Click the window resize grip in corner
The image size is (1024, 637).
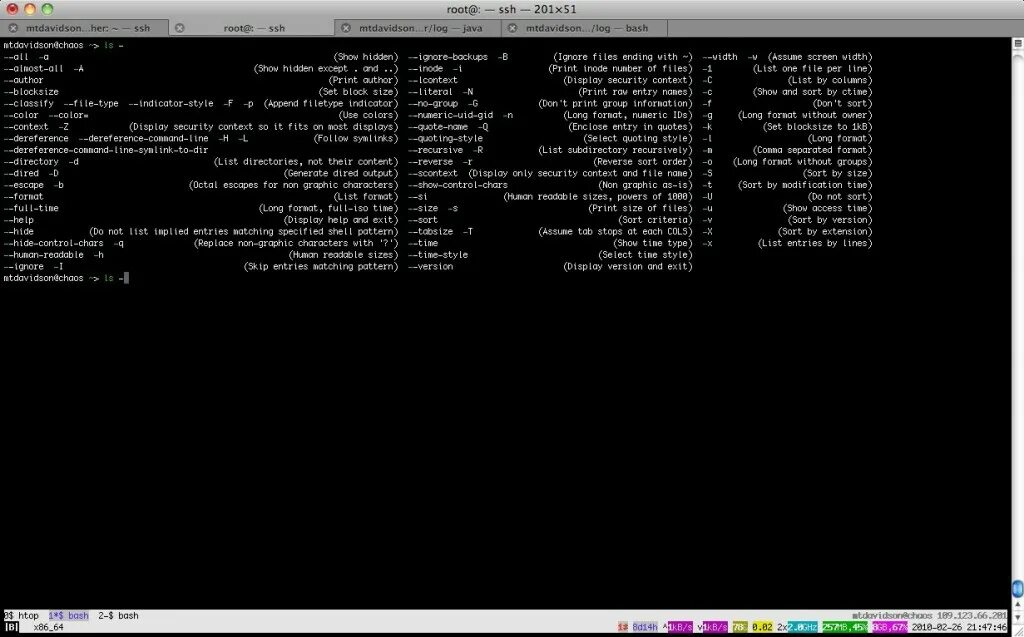(1017, 630)
